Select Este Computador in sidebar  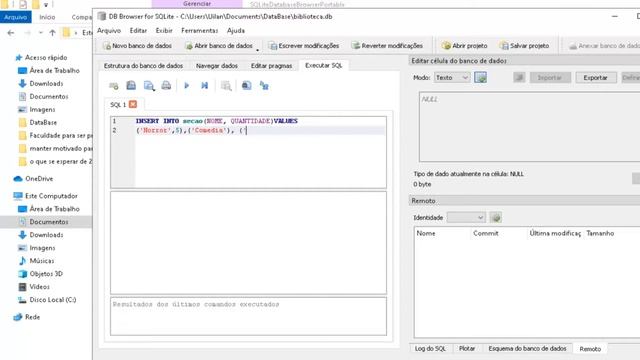pos(51,196)
